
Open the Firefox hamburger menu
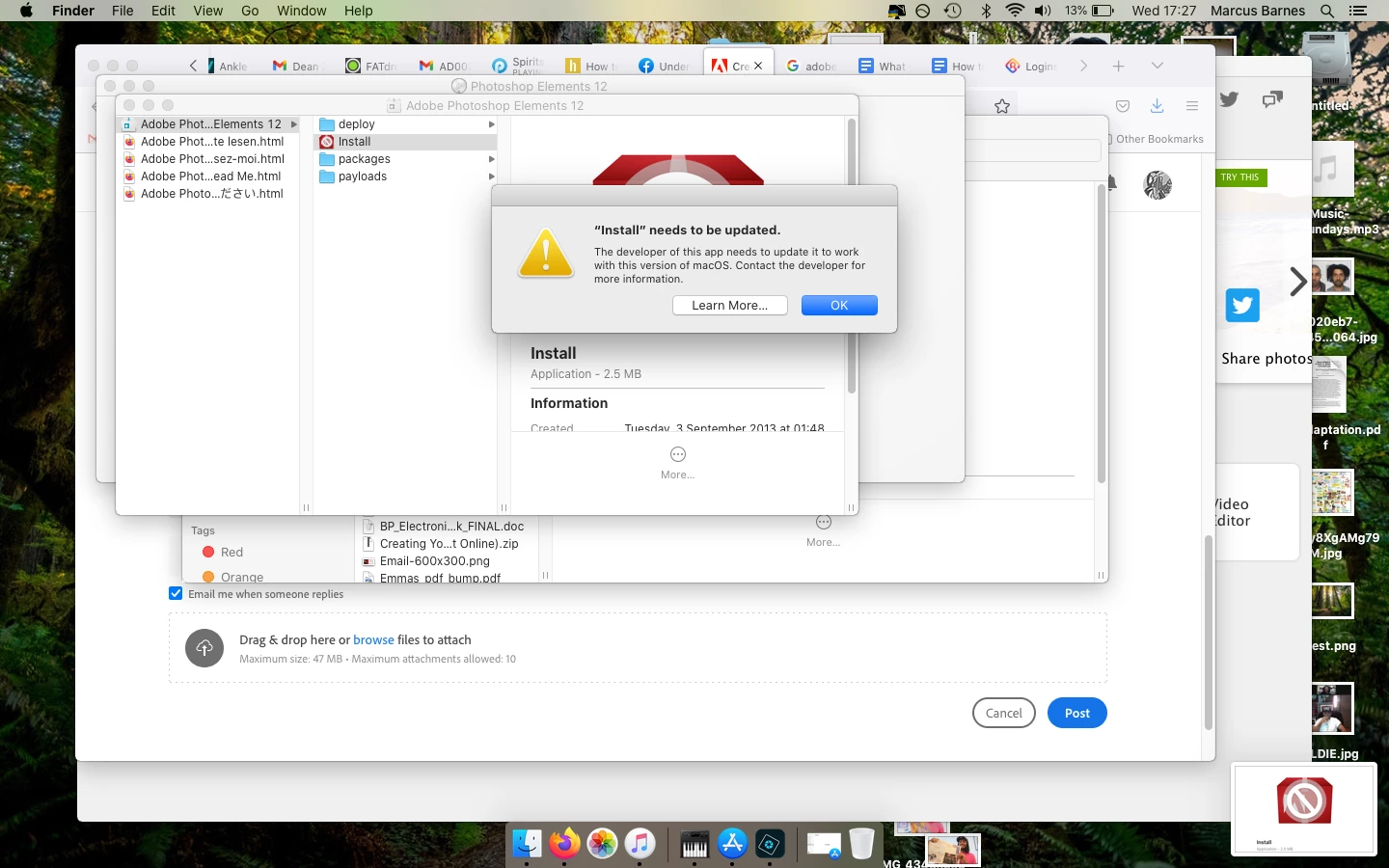1192,106
